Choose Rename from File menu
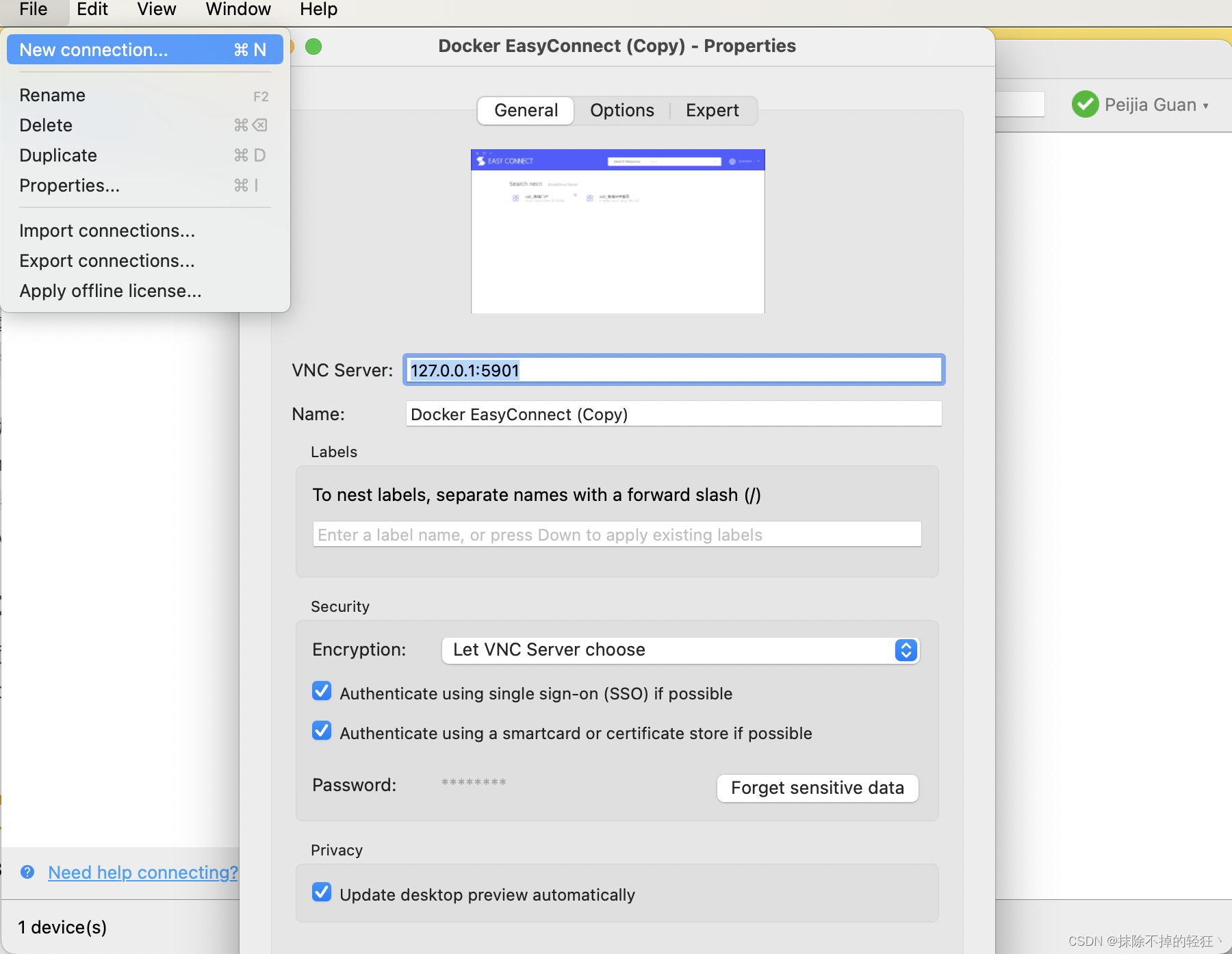 tap(145, 95)
